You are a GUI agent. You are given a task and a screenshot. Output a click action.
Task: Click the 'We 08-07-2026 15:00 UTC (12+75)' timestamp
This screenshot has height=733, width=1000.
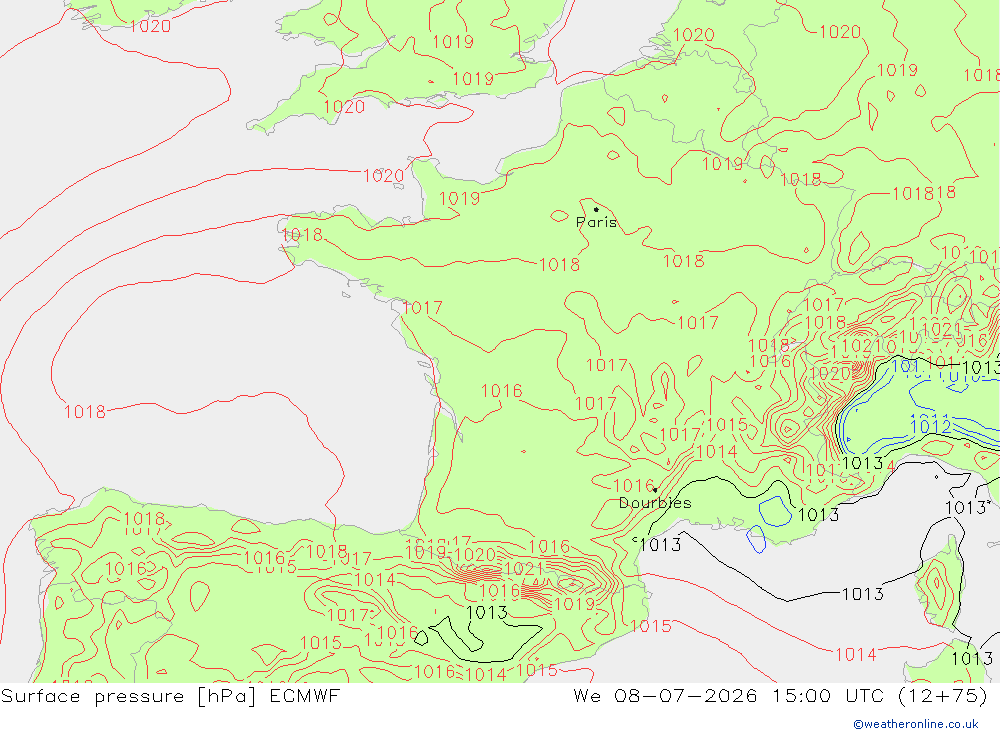coord(781,695)
